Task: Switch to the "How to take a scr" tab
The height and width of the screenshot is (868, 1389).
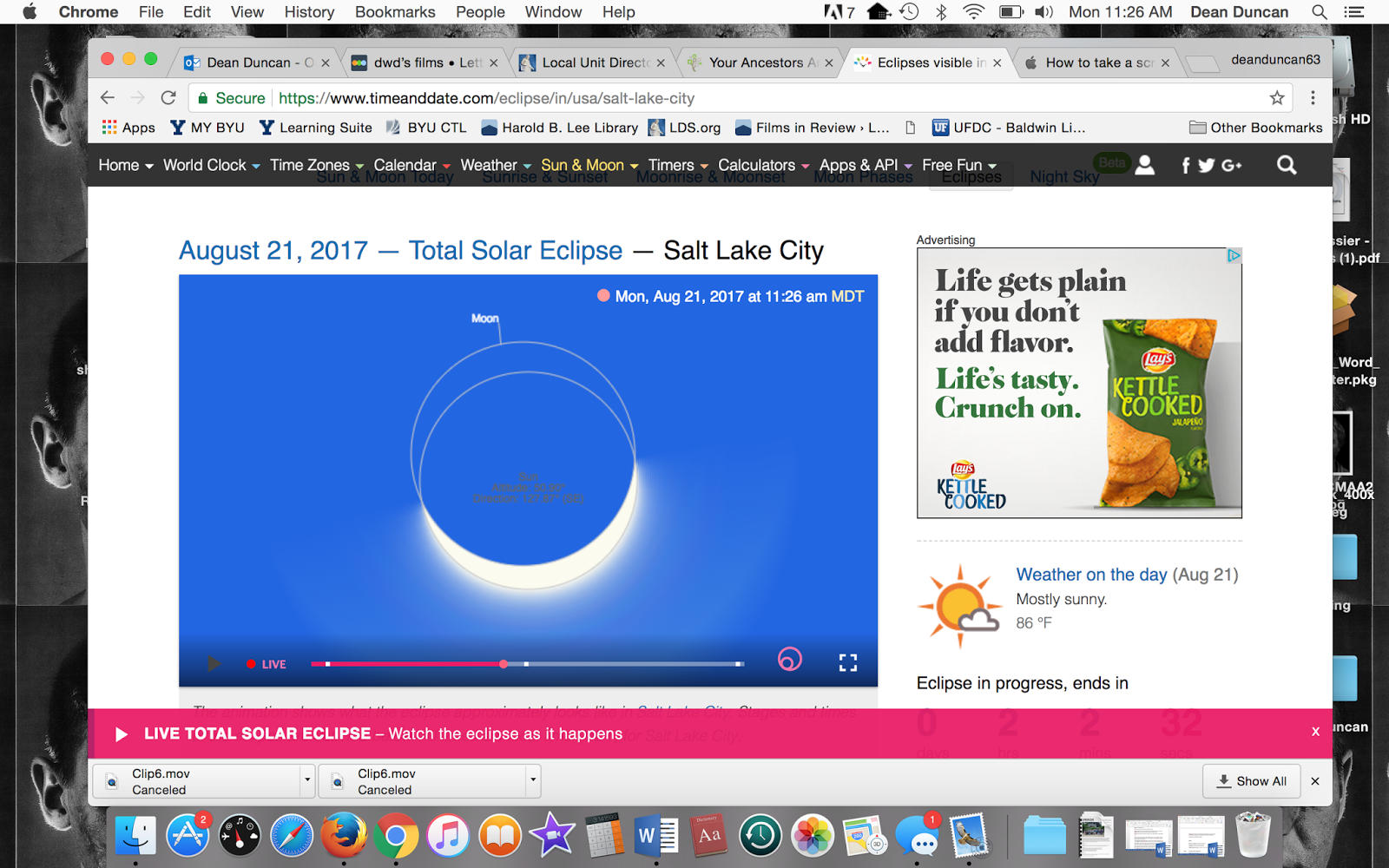Action: (1097, 62)
